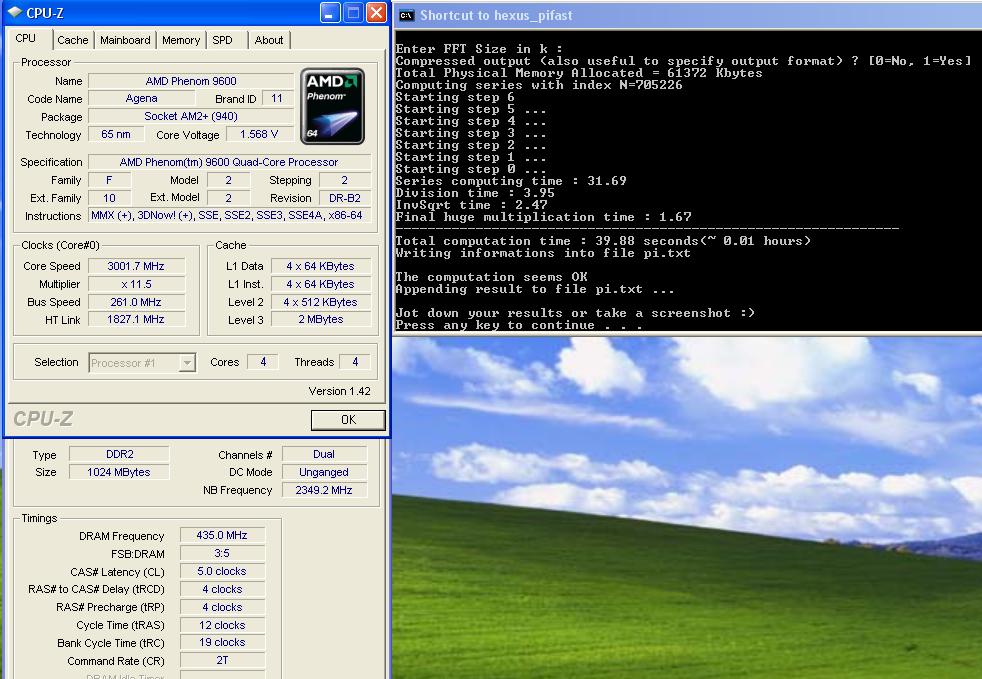Click the Total Physical Memory Allocated line
The image size is (982, 679).
tap(579, 73)
